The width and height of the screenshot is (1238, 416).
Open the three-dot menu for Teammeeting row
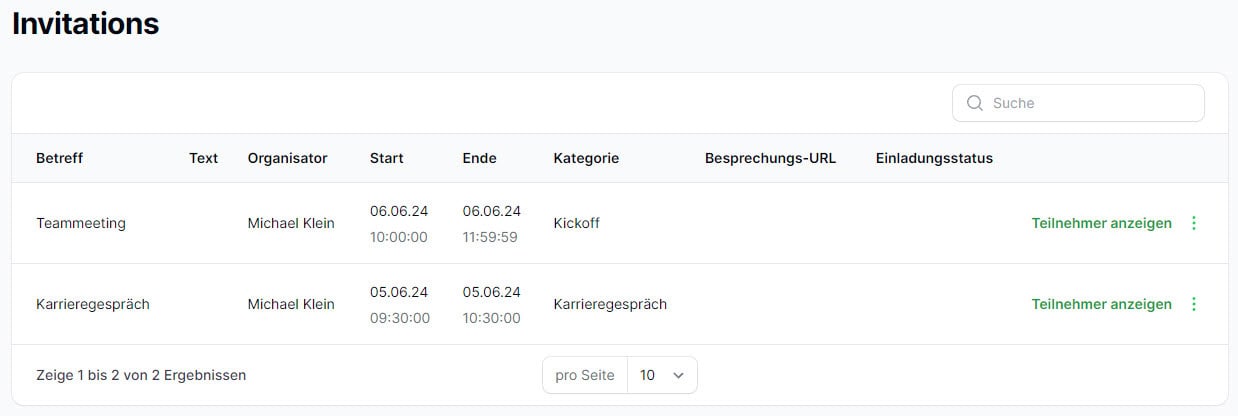click(1193, 223)
